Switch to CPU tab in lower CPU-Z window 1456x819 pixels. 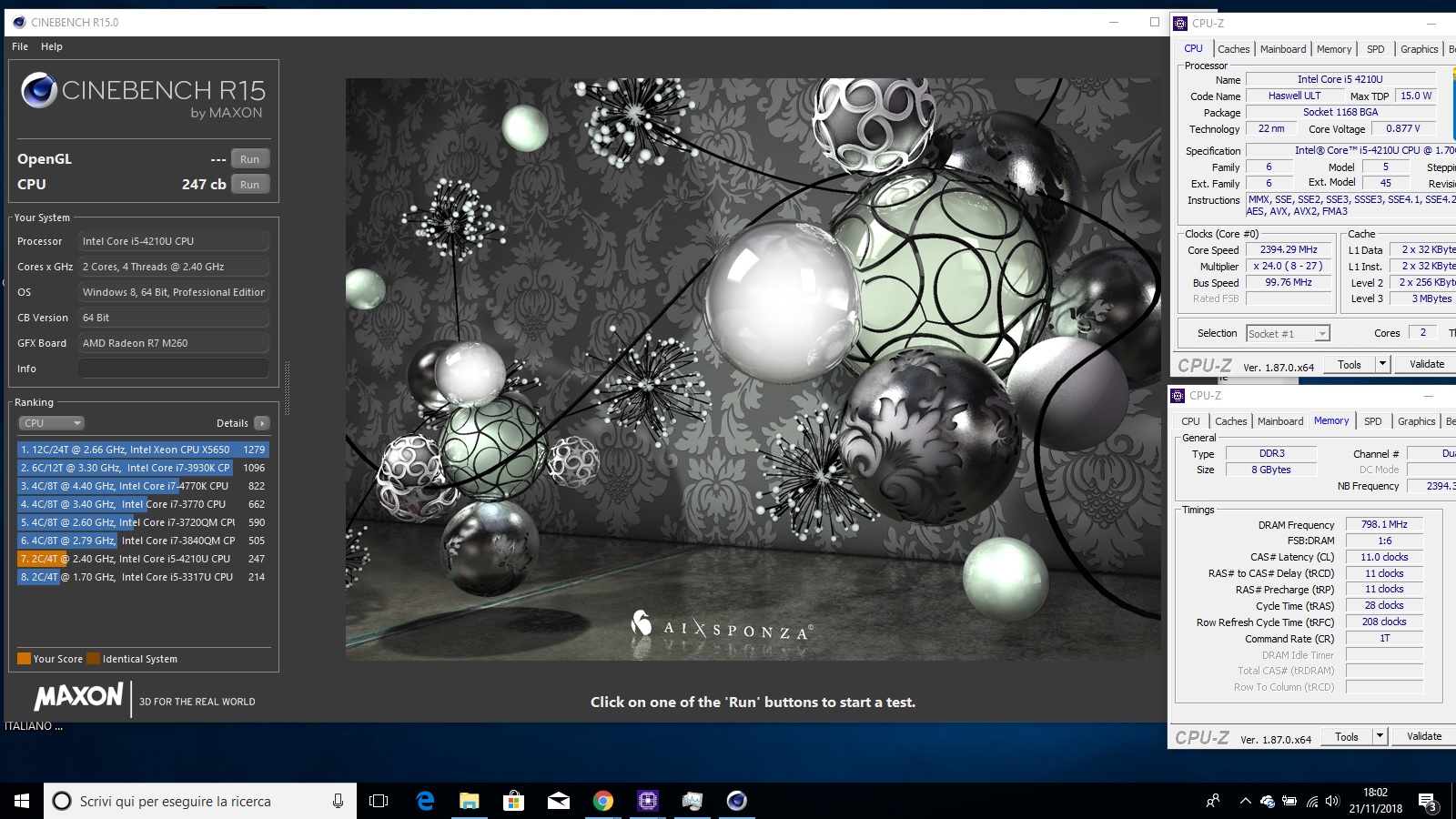tap(1190, 421)
